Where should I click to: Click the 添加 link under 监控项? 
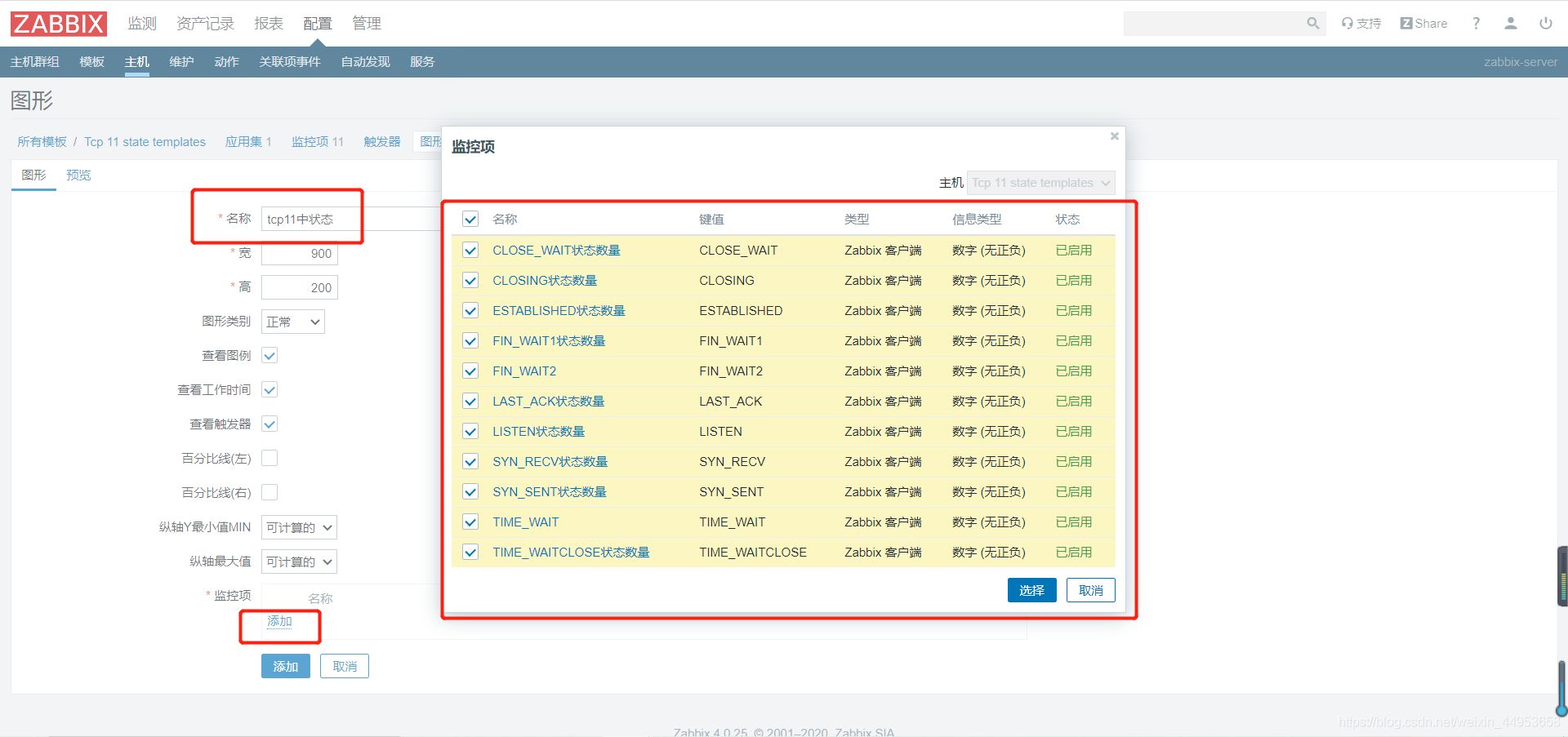tap(279, 621)
